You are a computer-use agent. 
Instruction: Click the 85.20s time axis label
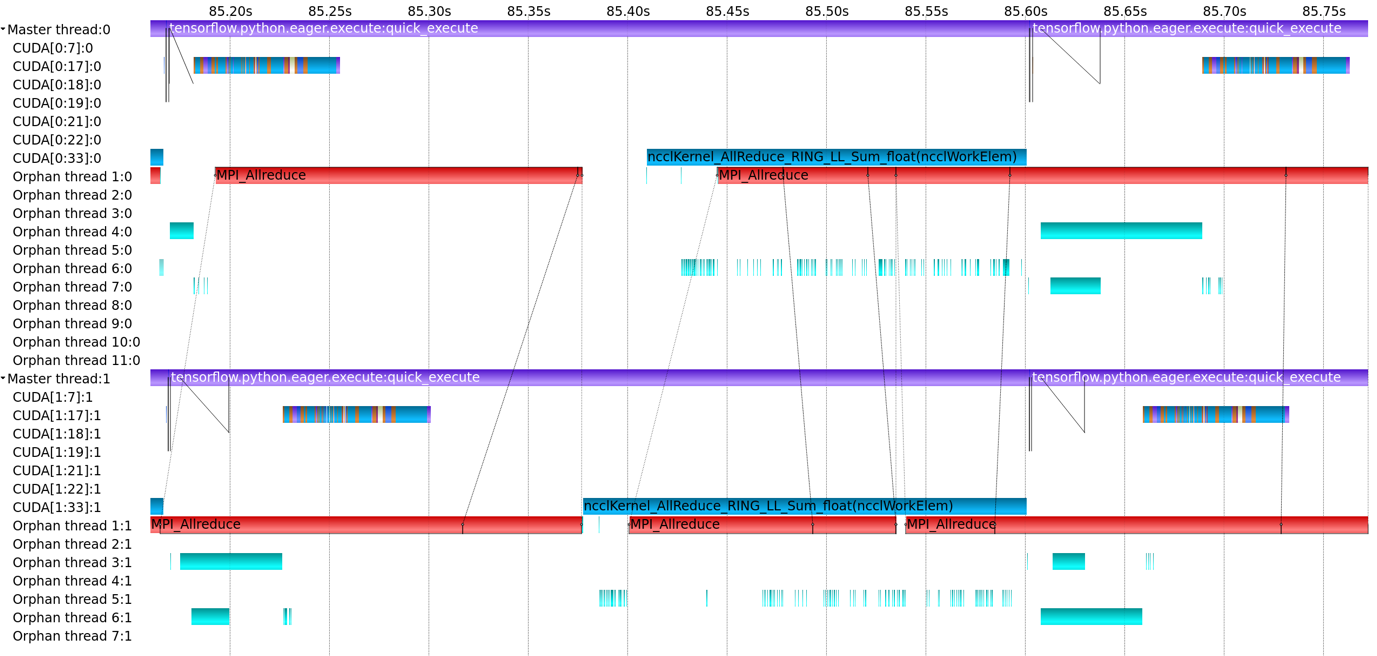230,11
